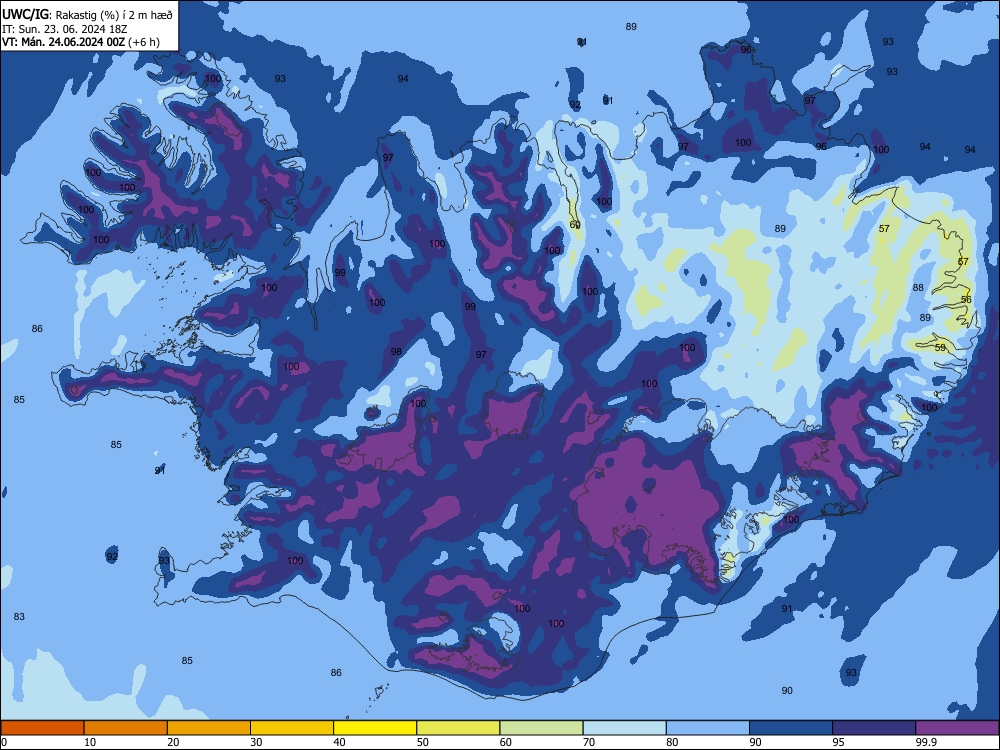Click the '99.9' legend tick label
This screenshot has height=750, width=1000.
point(926,742)
